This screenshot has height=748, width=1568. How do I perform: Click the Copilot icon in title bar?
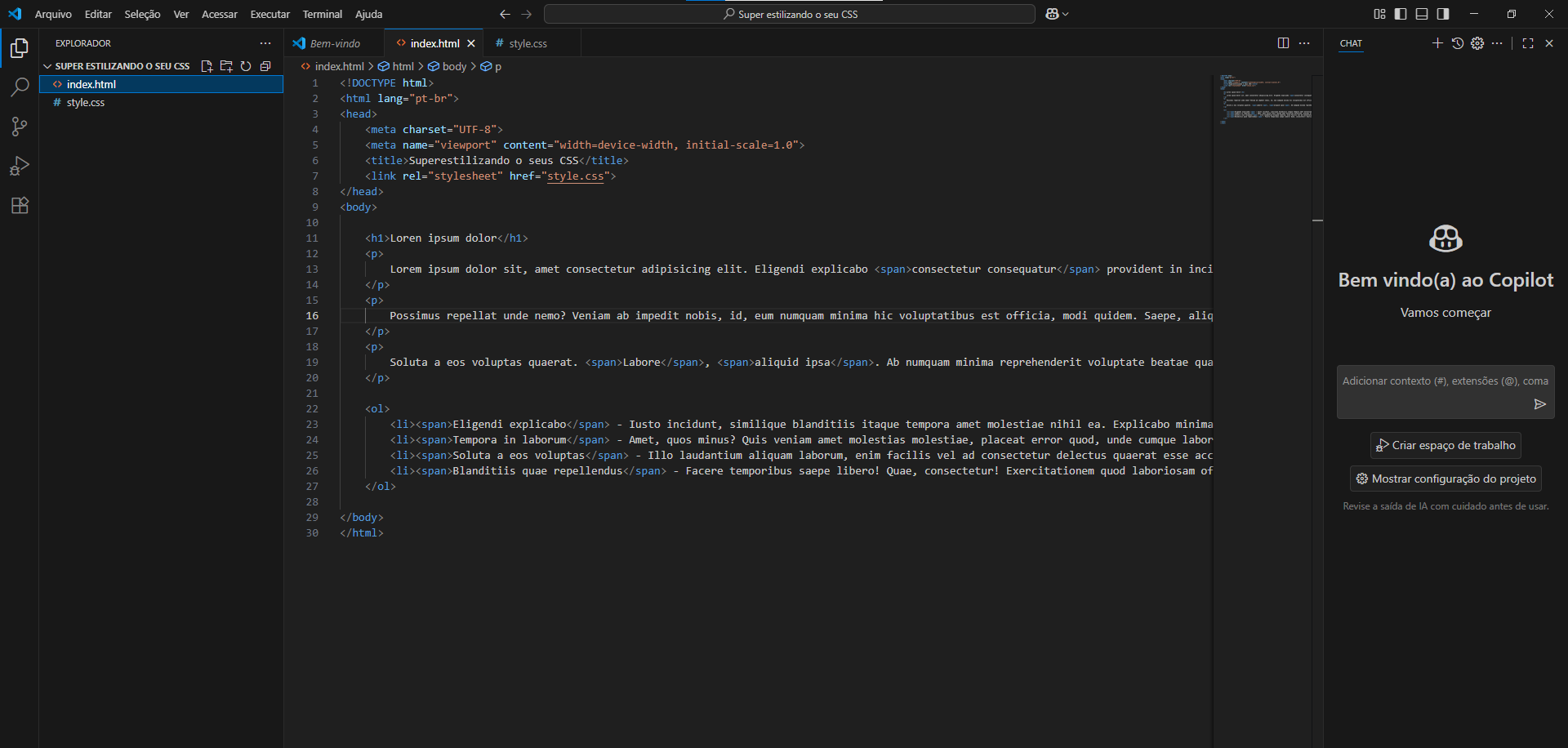point(1052,14)
